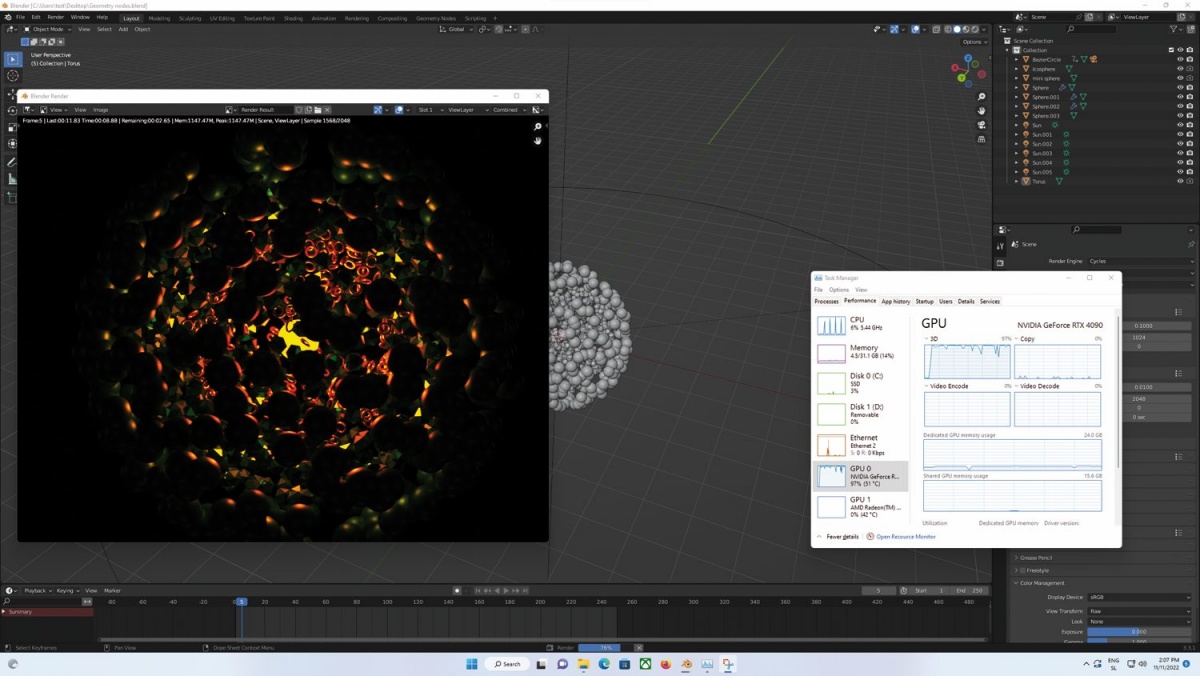Image resolution: width=1200 pixels, height=676 pixels.
Task: Click the pan hand icon in Blender Render window
Action: (538, 141)
